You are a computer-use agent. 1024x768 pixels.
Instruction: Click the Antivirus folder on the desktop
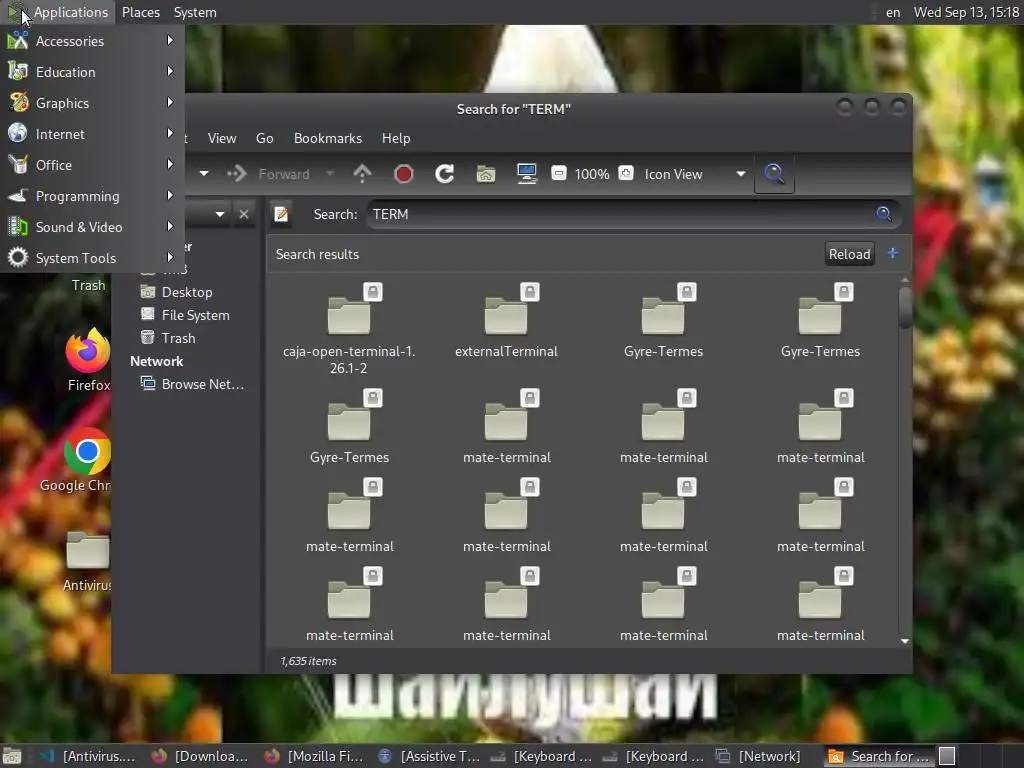coord(88,562)
